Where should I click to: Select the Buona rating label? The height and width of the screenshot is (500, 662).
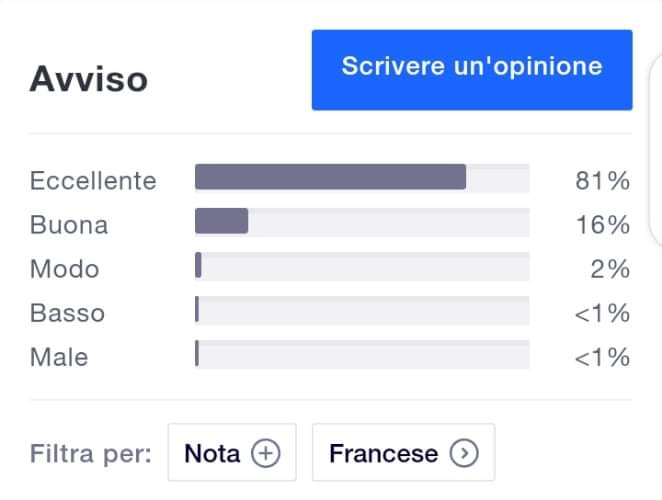(68, 225)
